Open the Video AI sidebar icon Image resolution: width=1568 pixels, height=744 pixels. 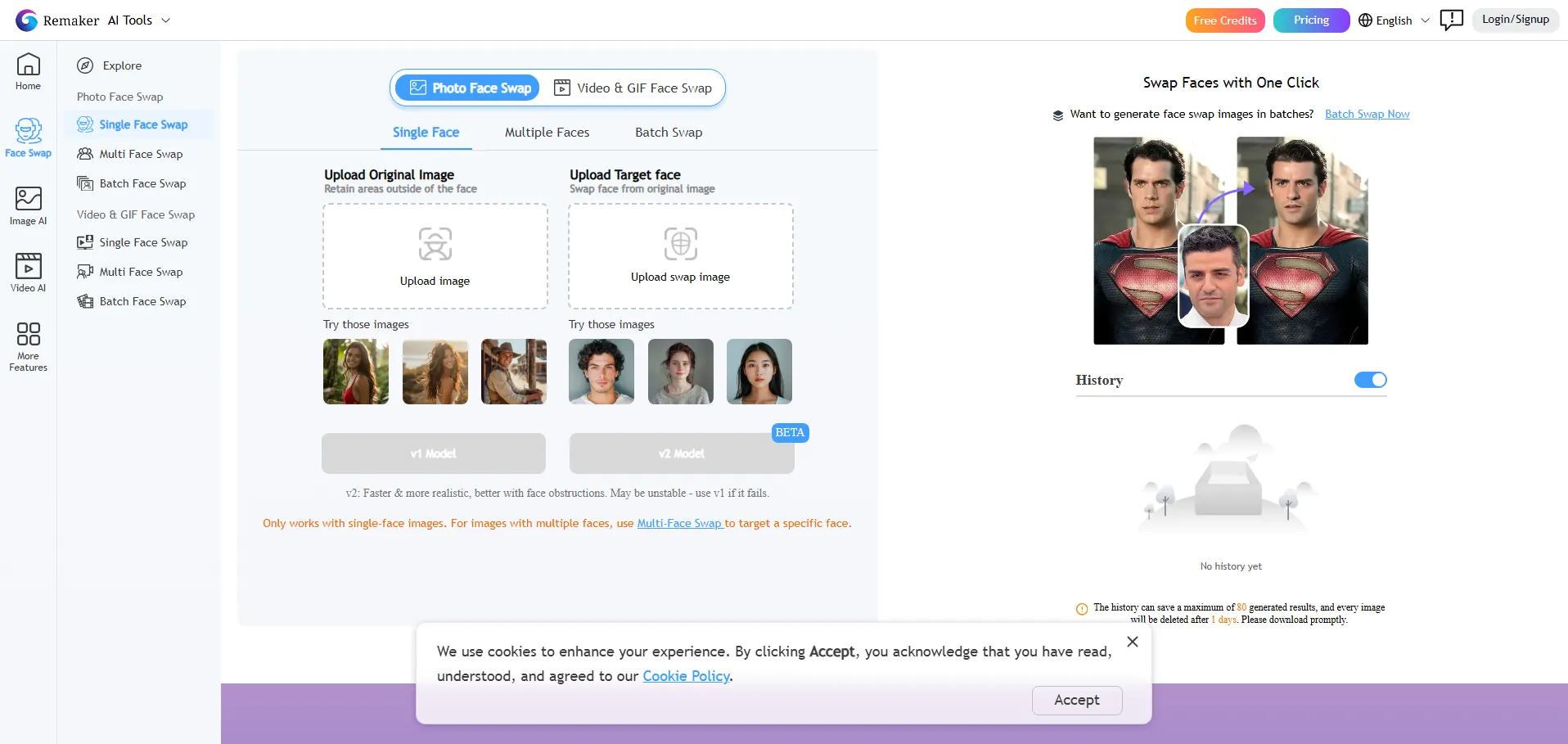[28, 266]
